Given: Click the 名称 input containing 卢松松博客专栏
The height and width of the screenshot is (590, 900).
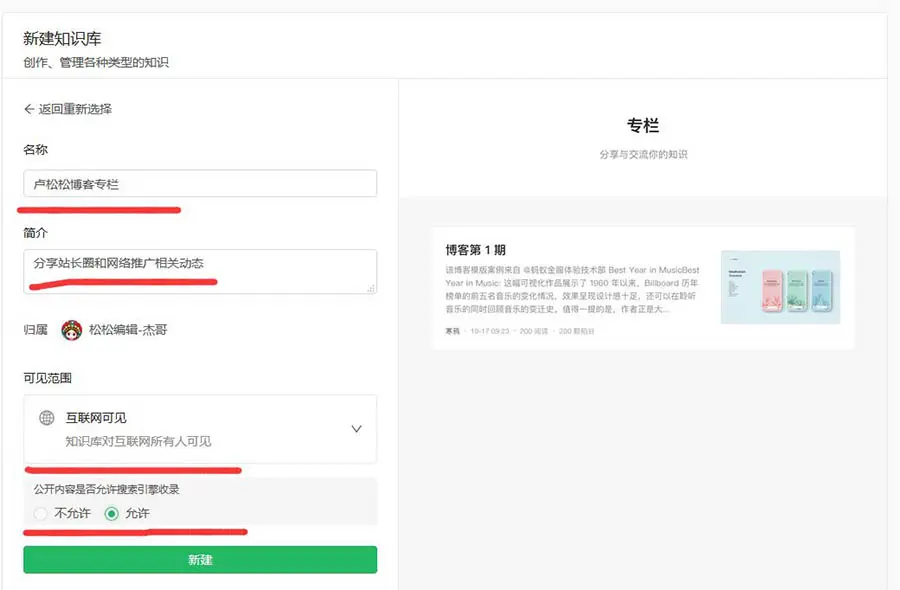Looking at the screenshot, I should [199, 183].
